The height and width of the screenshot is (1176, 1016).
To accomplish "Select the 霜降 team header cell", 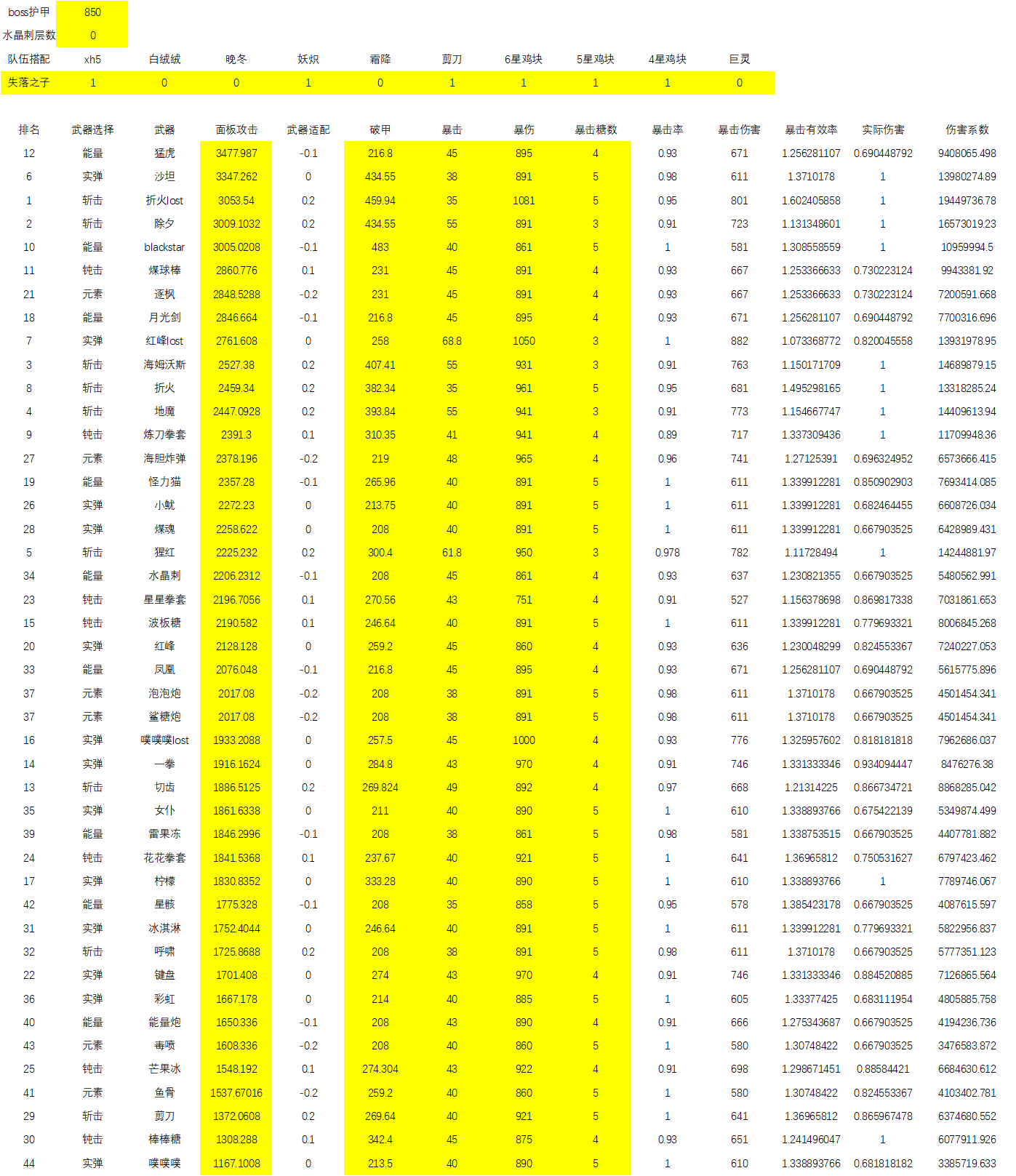I will (x=380, y=60).
